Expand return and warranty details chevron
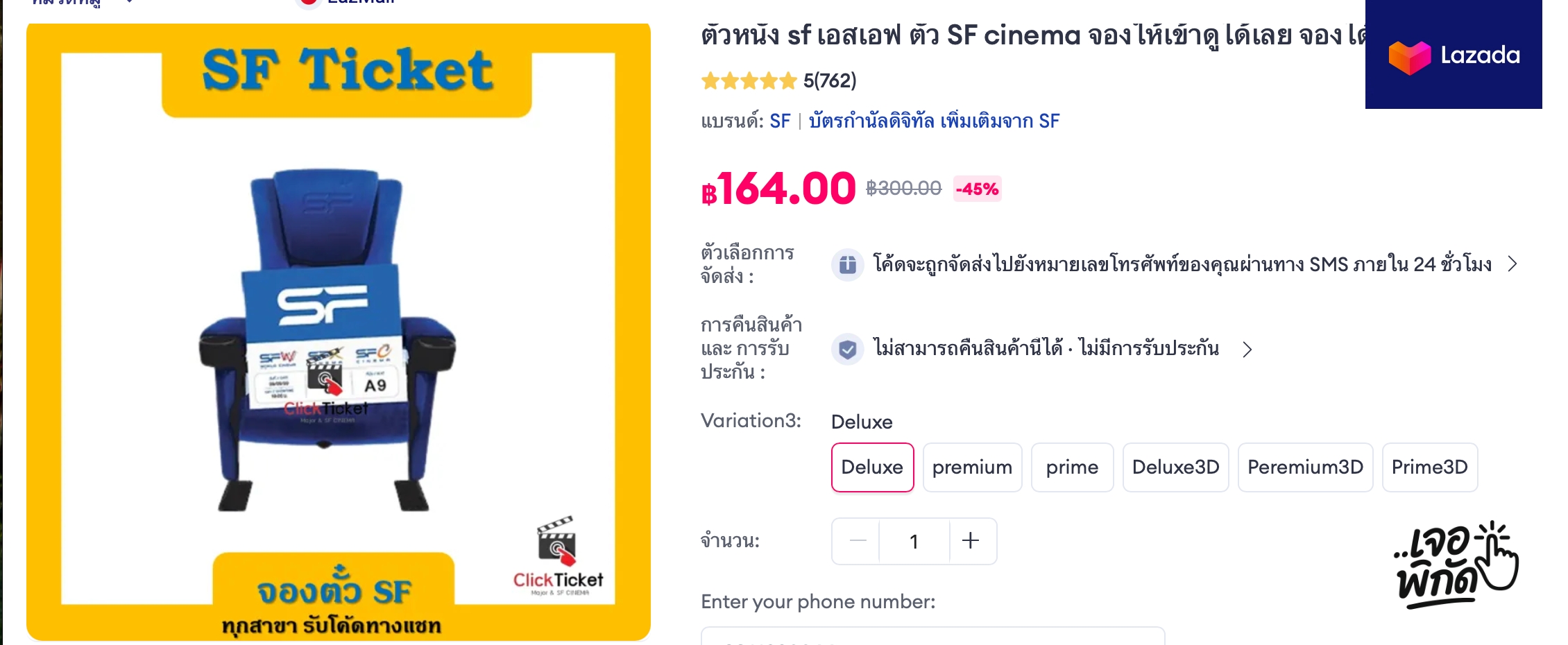1568x645 pixels. 1247,349
